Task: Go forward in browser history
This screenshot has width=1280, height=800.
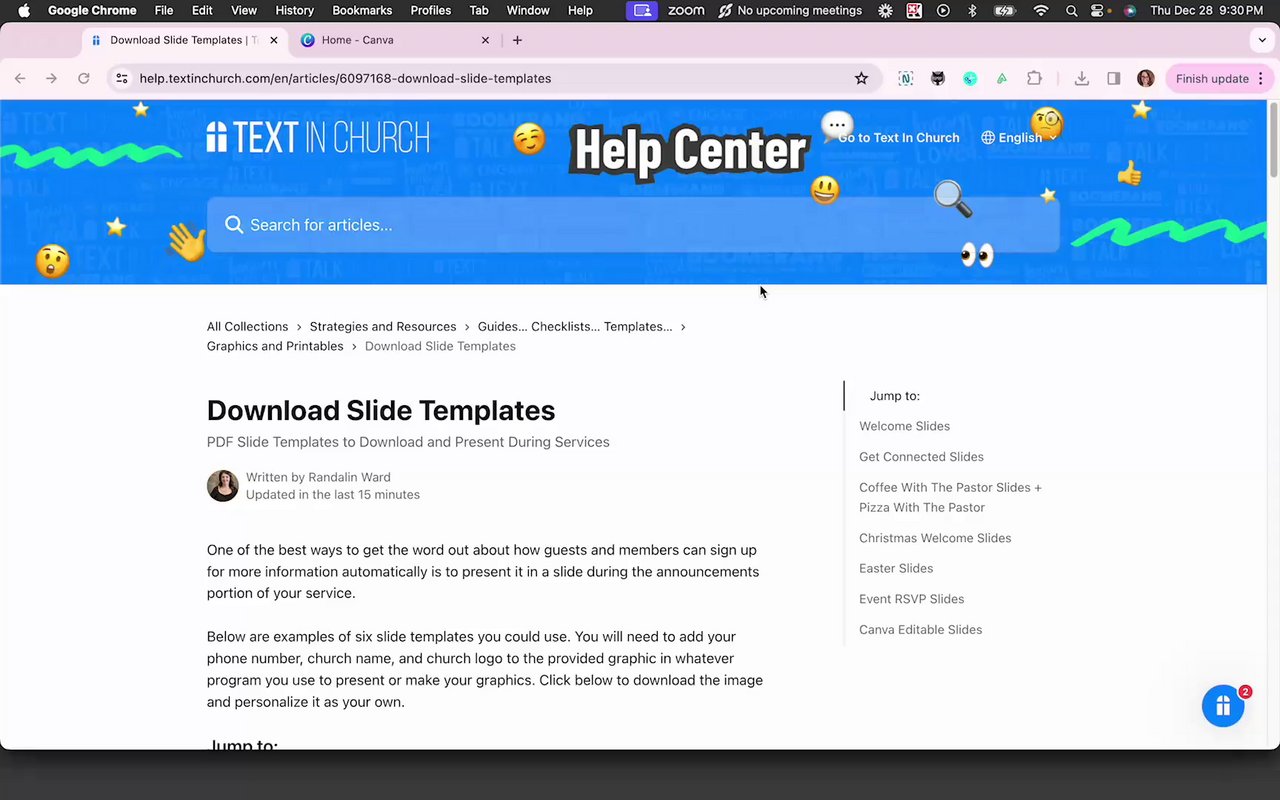Action: coord(51,78)
